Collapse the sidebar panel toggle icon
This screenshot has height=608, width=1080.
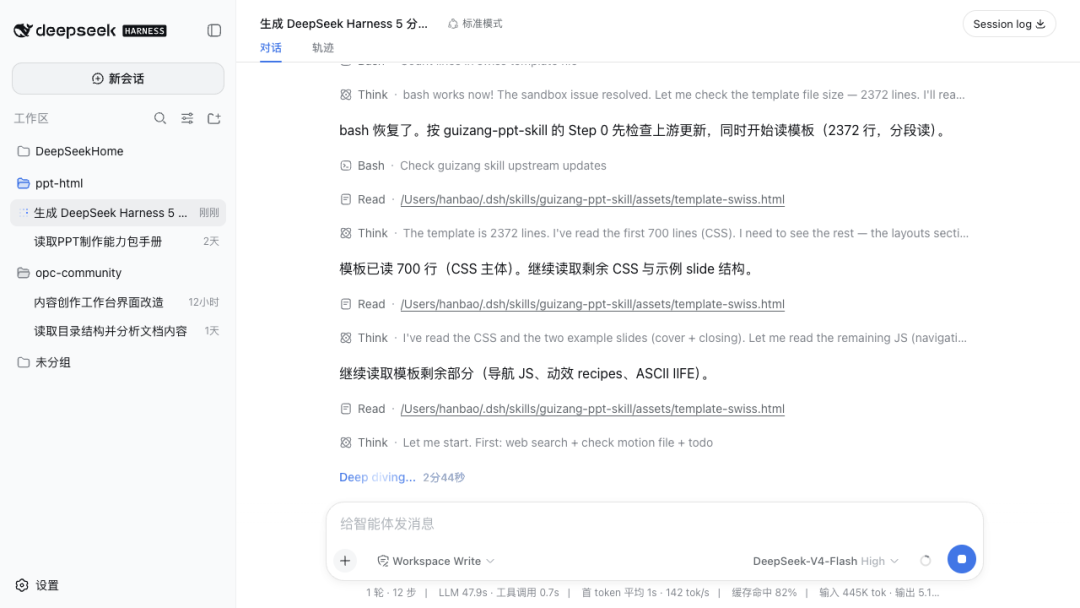click(214, 30)
